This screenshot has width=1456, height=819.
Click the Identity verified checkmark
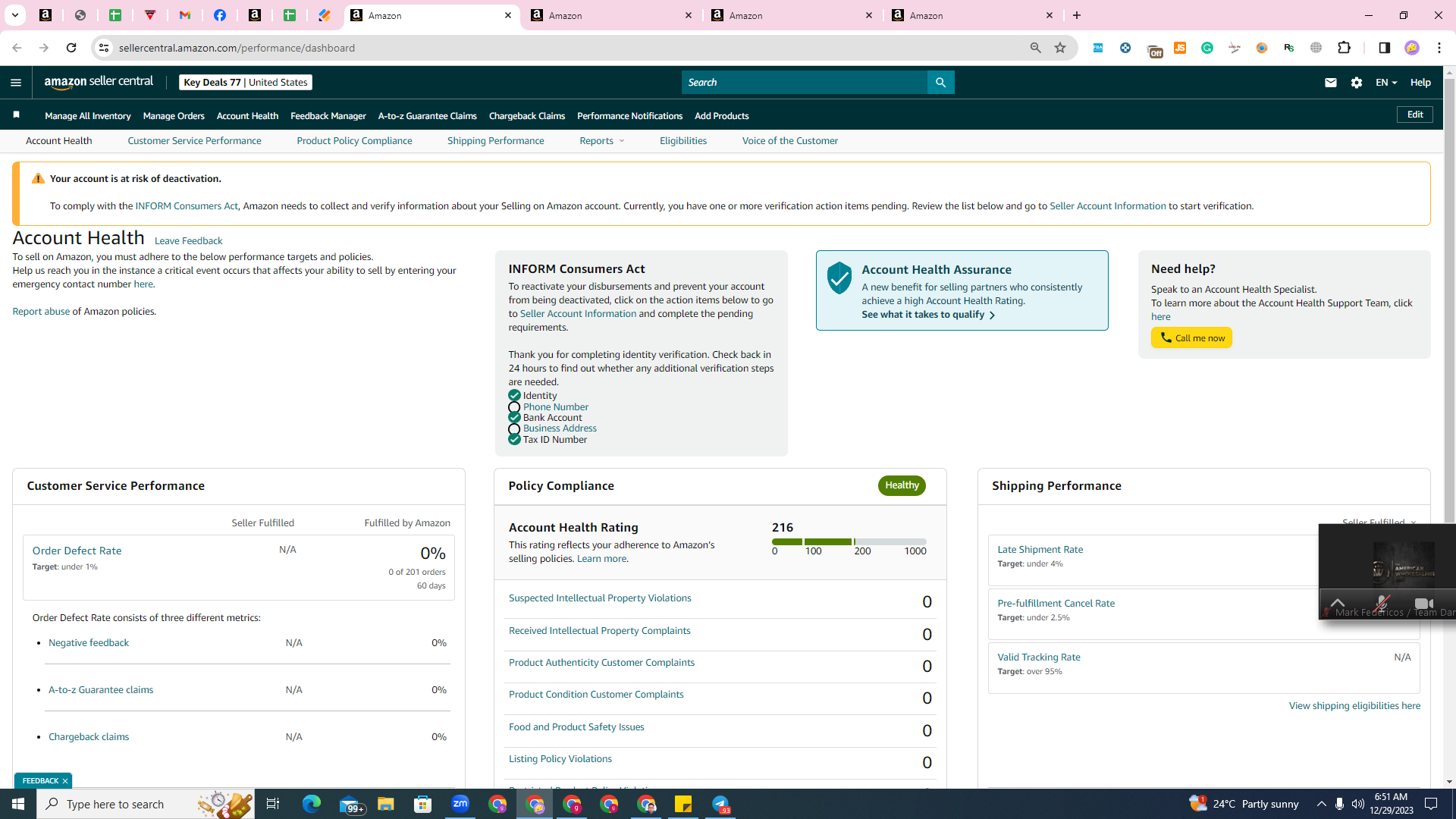[x=514, y=396]
